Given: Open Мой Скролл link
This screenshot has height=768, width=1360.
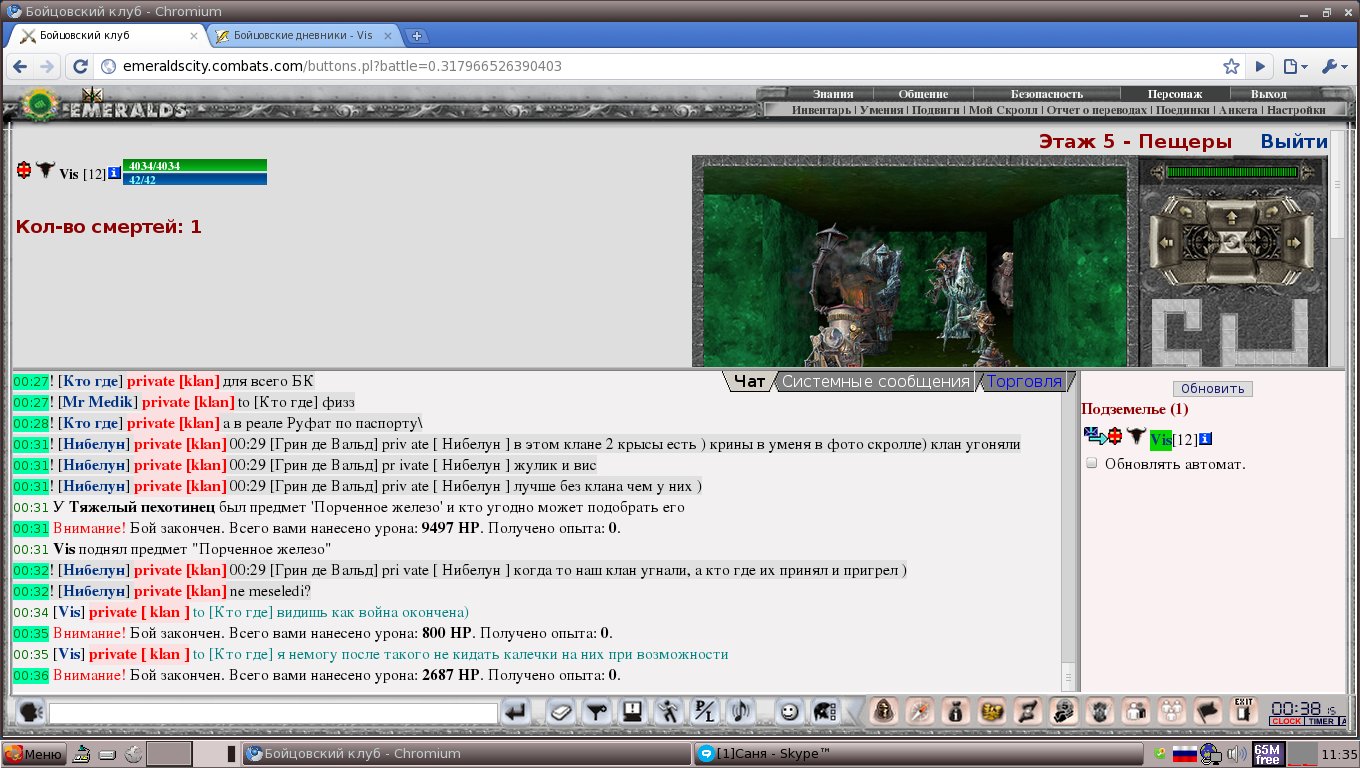Looking at the screenshot, I should coord(1003,110).
